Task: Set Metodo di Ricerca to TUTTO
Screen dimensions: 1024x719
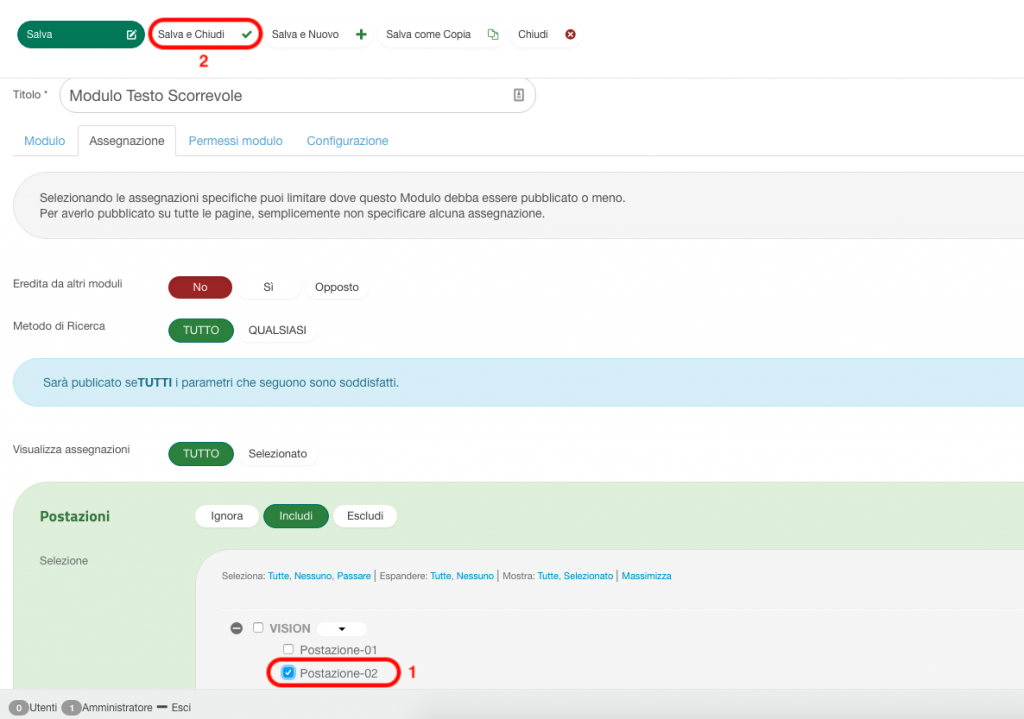Action: 201,330
